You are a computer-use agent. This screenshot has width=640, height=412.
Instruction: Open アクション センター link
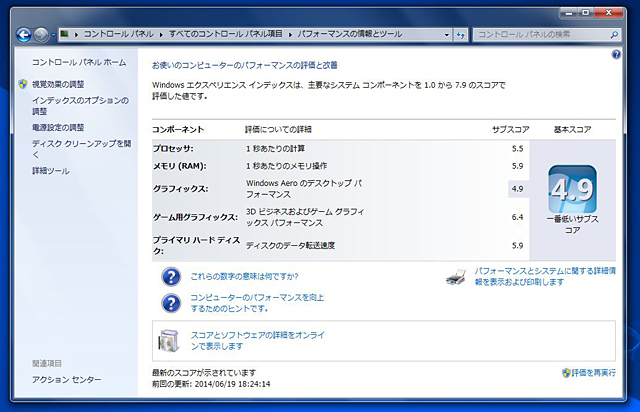tap(67, 379)
